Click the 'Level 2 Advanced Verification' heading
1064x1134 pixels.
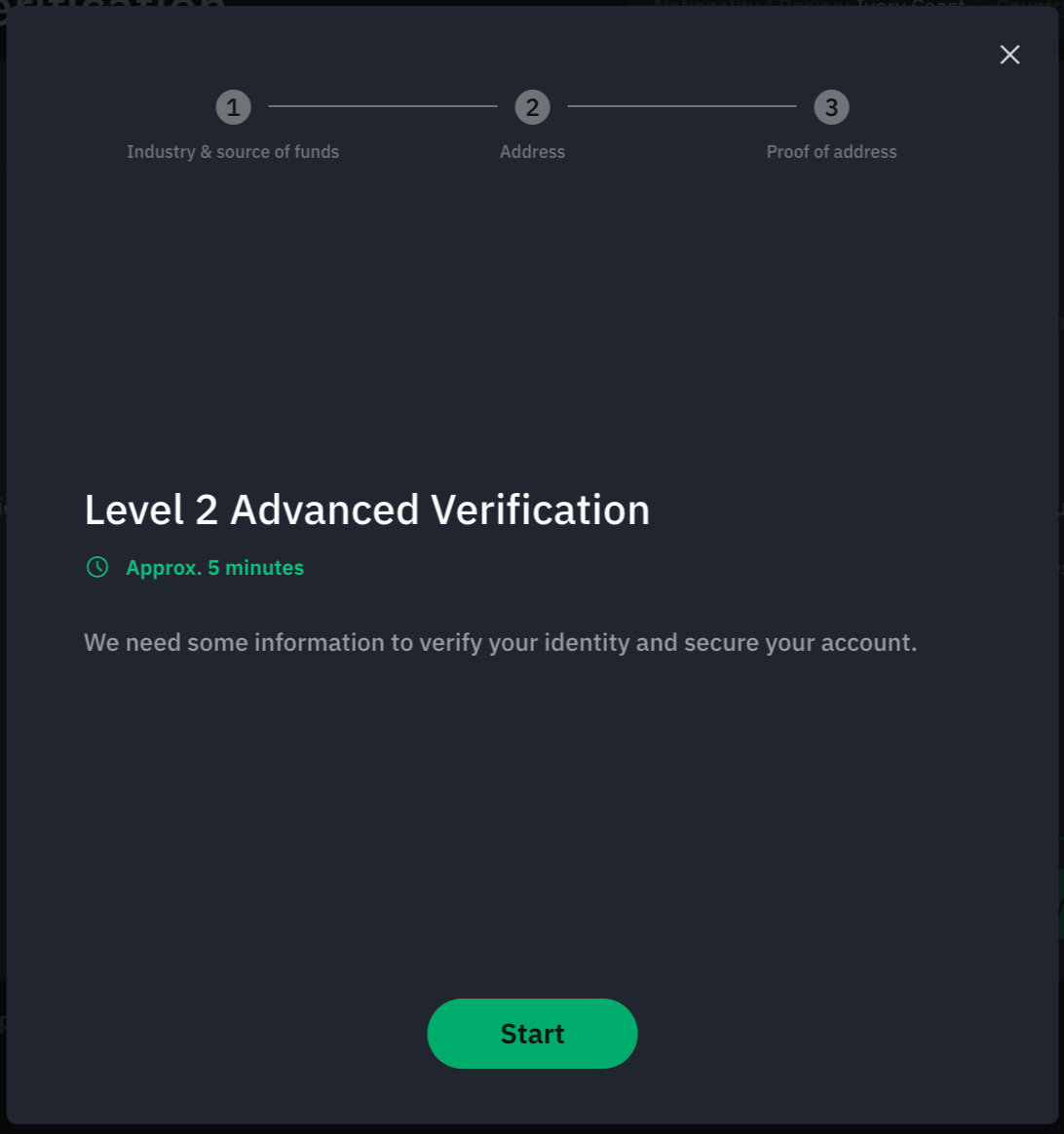point(367,510)
